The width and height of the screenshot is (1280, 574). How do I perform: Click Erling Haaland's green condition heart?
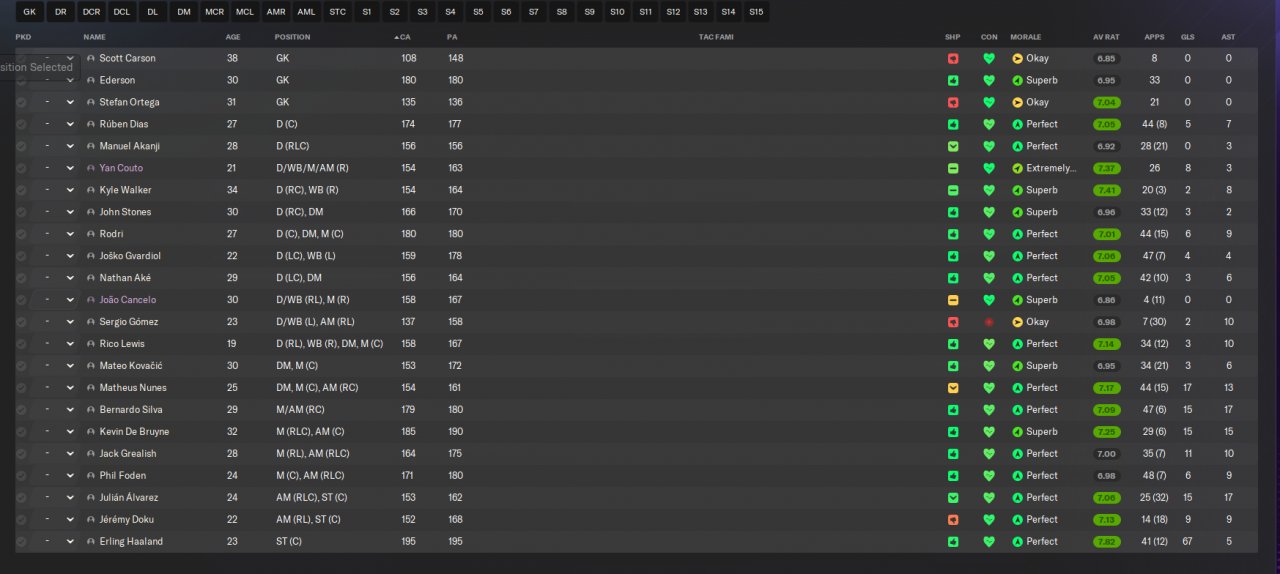[x=989, y=541]
